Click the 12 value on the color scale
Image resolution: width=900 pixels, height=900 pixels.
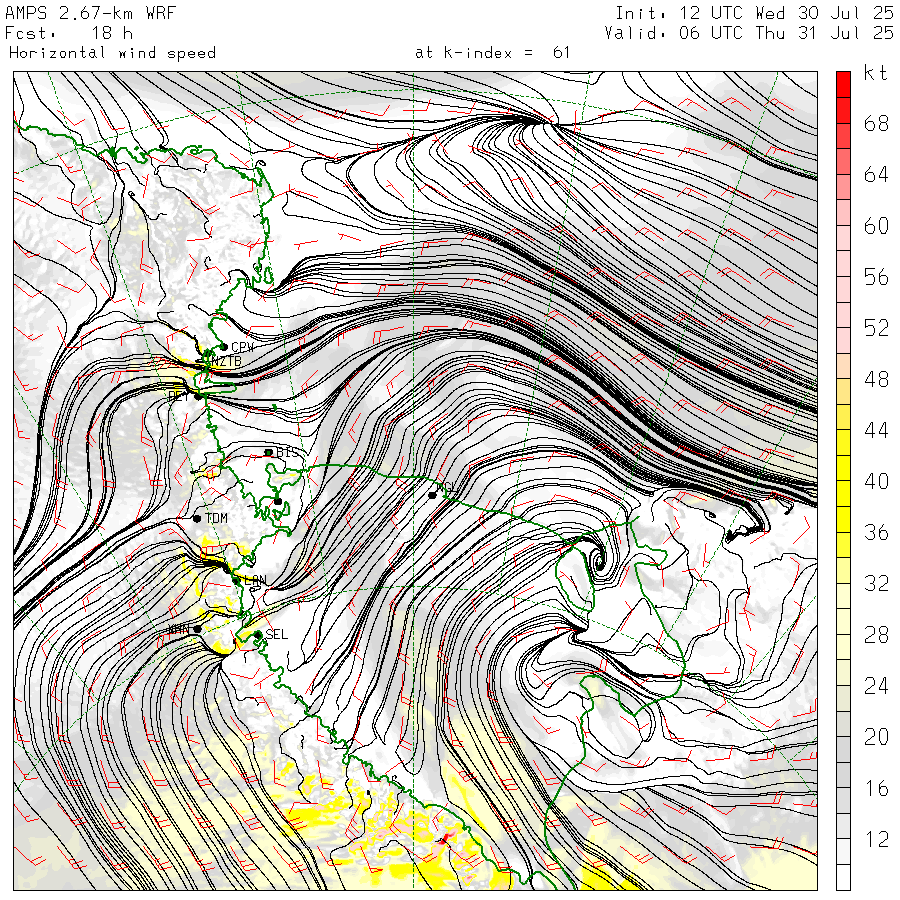(x=876, y=840)
